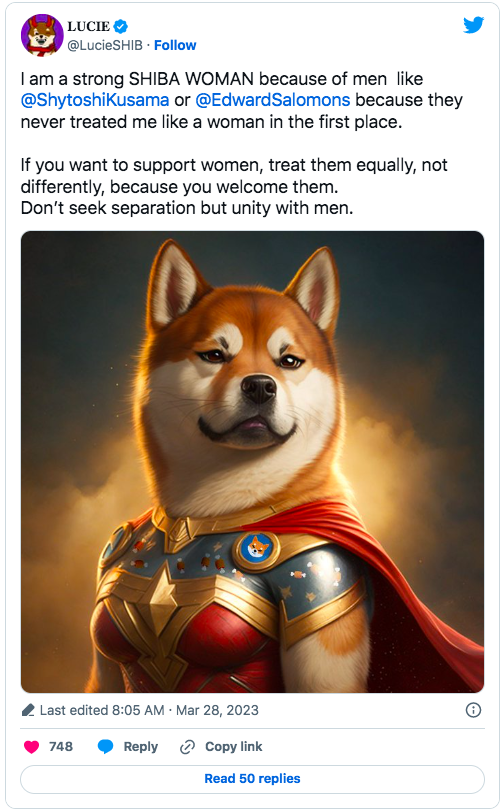Click the Reply text label
The width and height of the screenshot is (504, 811).
click(140, 747)
